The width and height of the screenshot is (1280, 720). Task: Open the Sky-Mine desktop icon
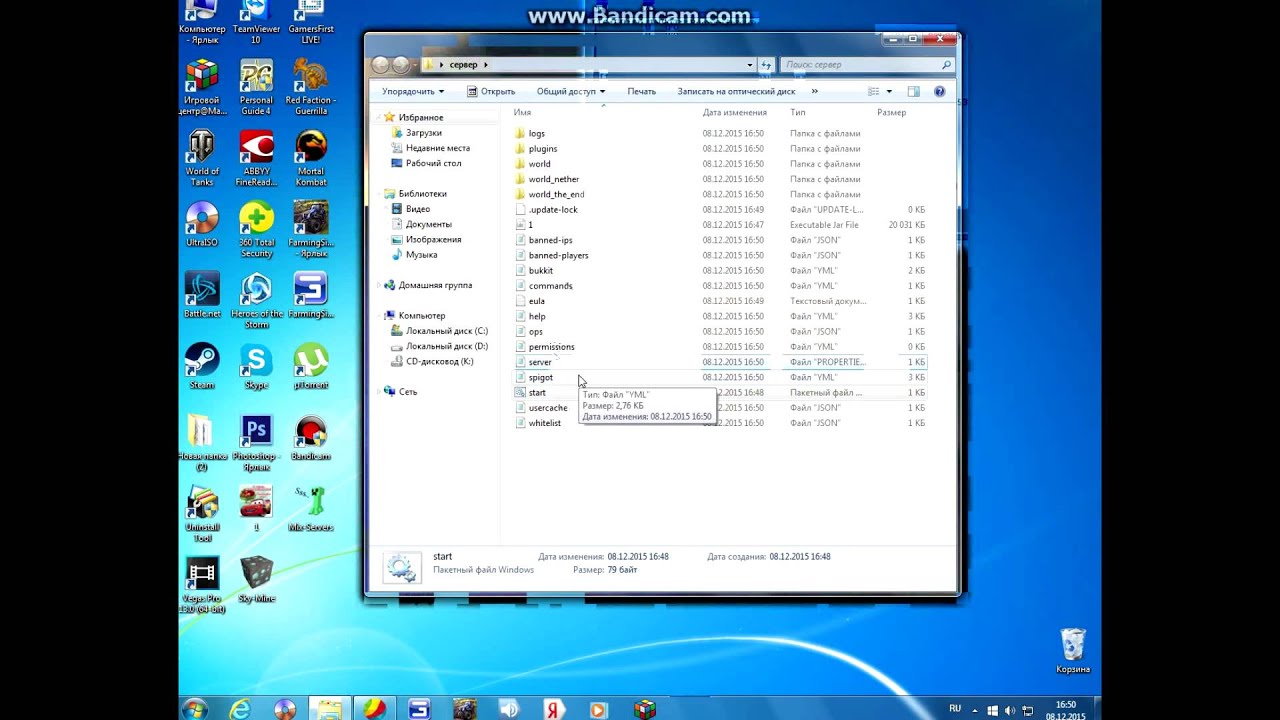pos(256,580)
